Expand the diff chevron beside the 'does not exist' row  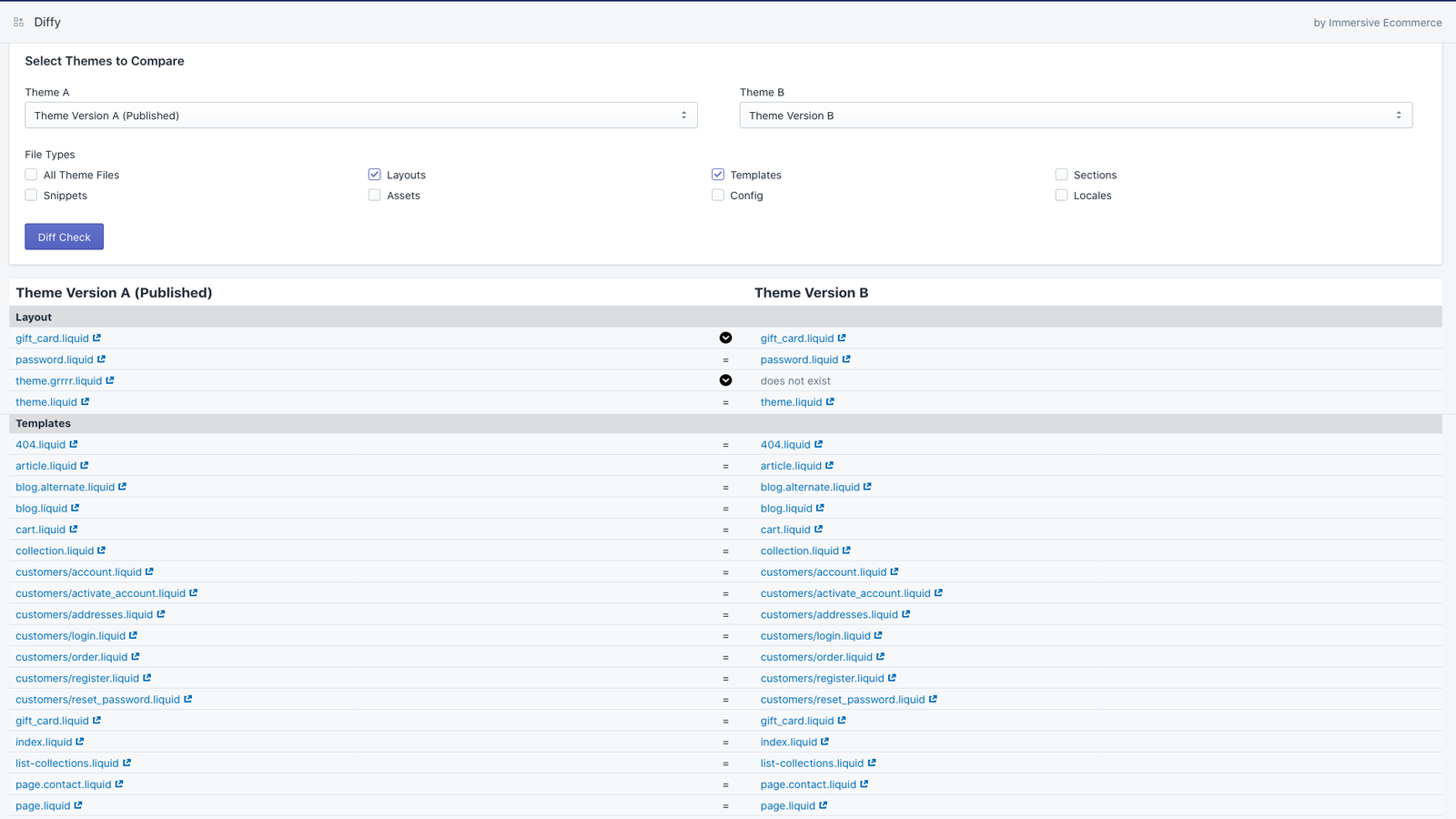(x=725, y=380)
